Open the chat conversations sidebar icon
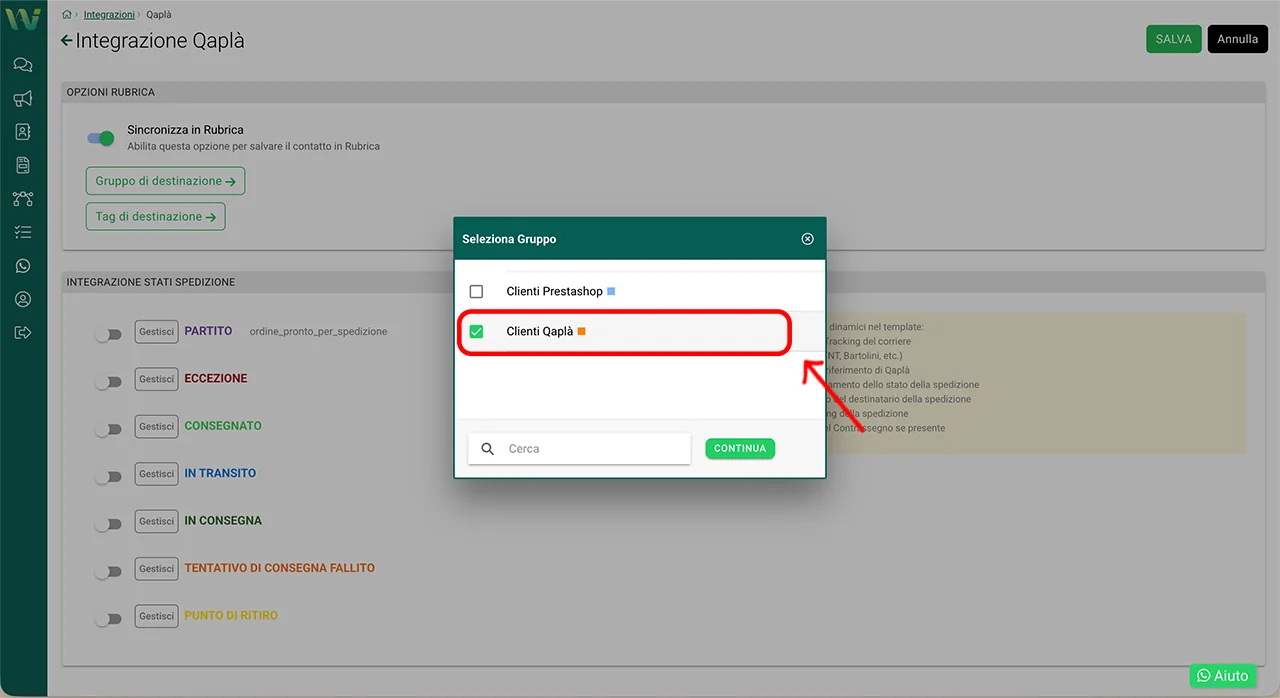 coord(23,65)
